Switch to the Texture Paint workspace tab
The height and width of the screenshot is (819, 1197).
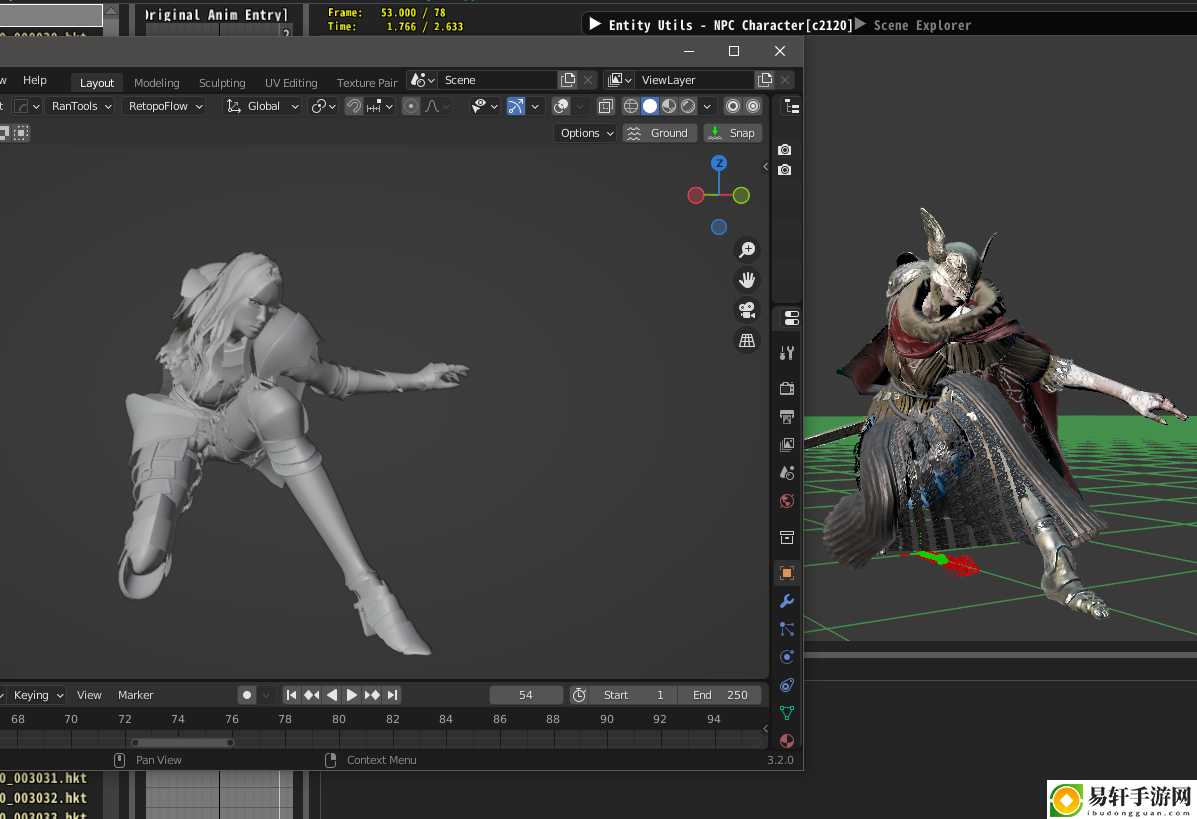[367, 82]
